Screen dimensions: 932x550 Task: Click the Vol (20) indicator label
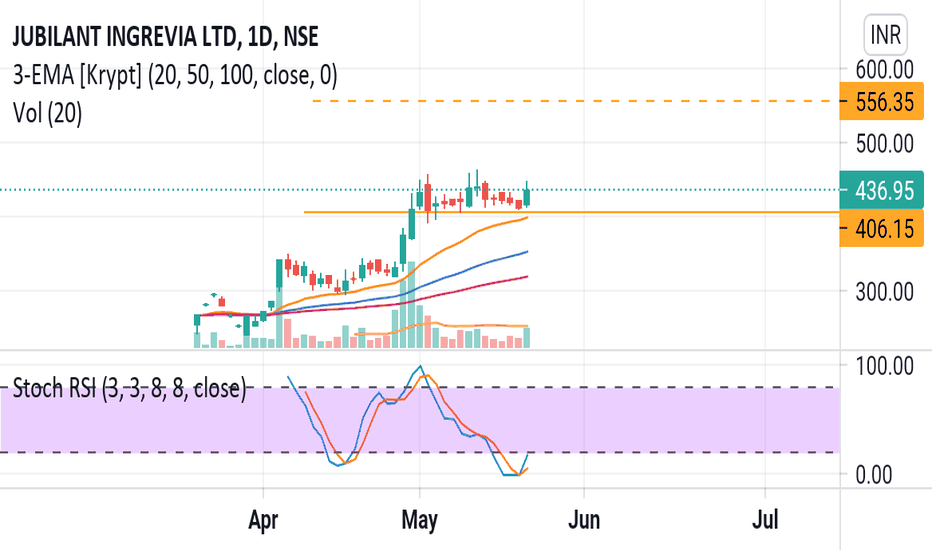[48, 113]
